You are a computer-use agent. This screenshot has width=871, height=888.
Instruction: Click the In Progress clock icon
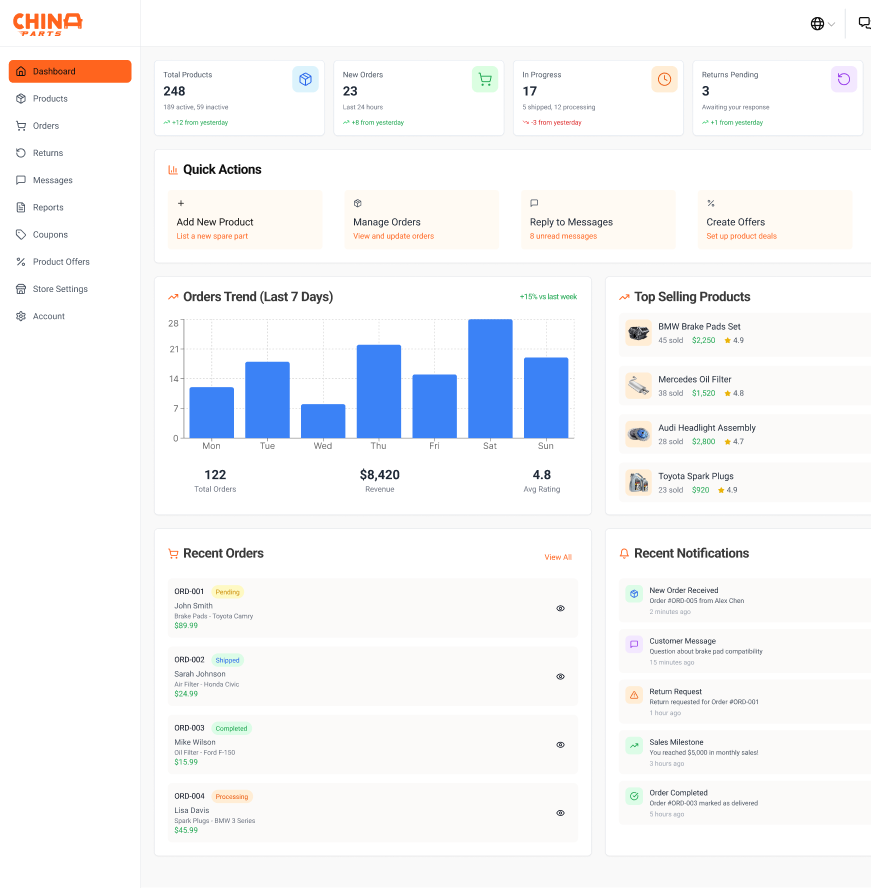(x=664, y=79)
